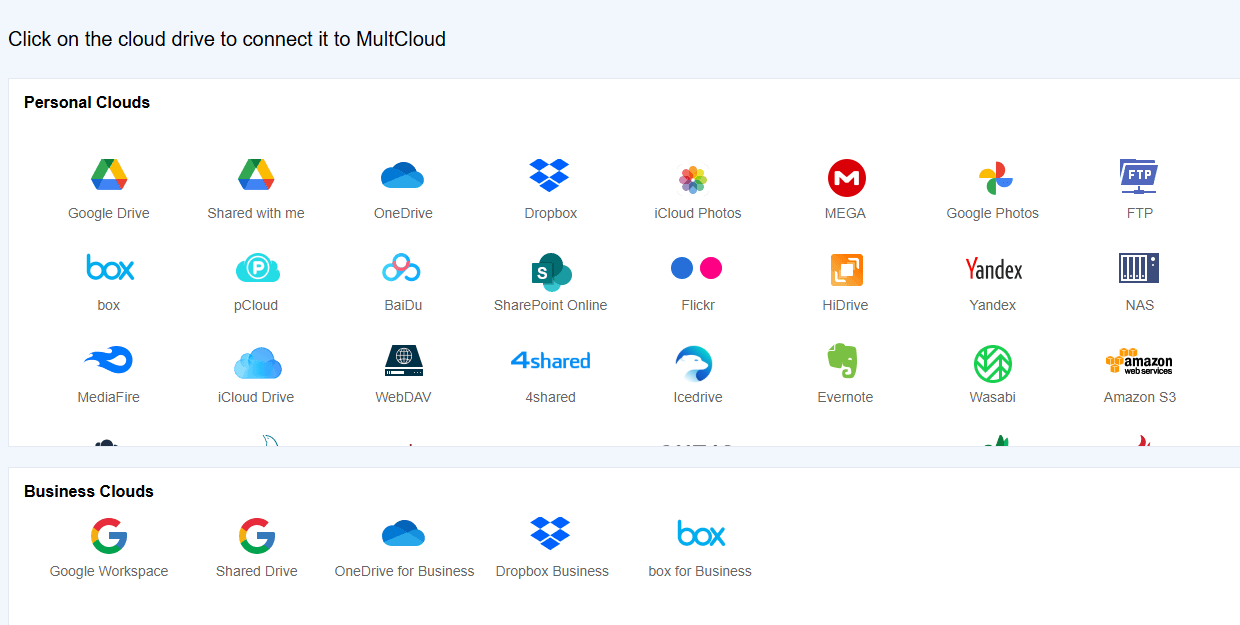Connect the Dropbox Business icon
Screen dimensions: 1240x625
click(x=550, y=533)
